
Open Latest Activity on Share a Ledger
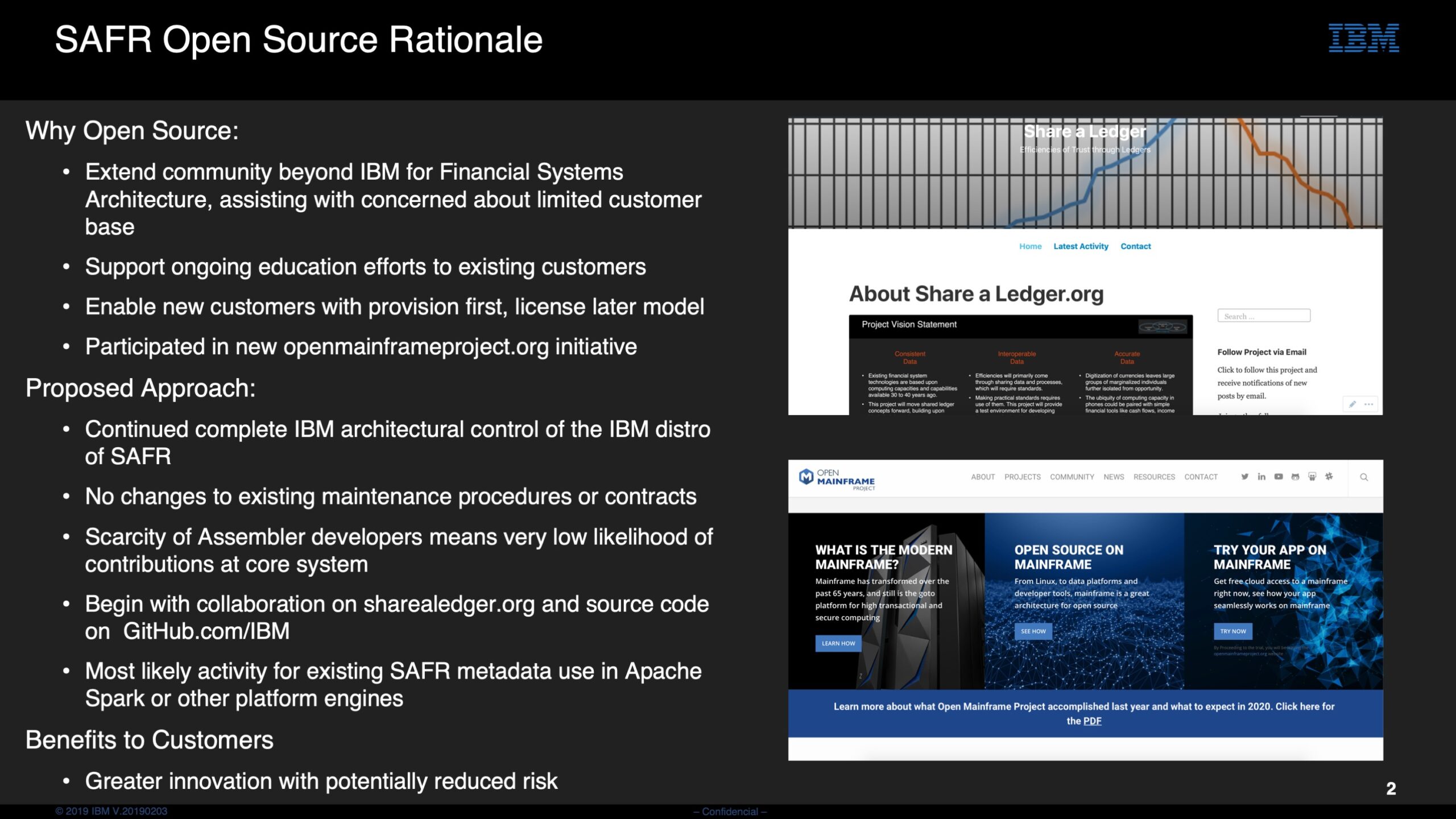1081,246
